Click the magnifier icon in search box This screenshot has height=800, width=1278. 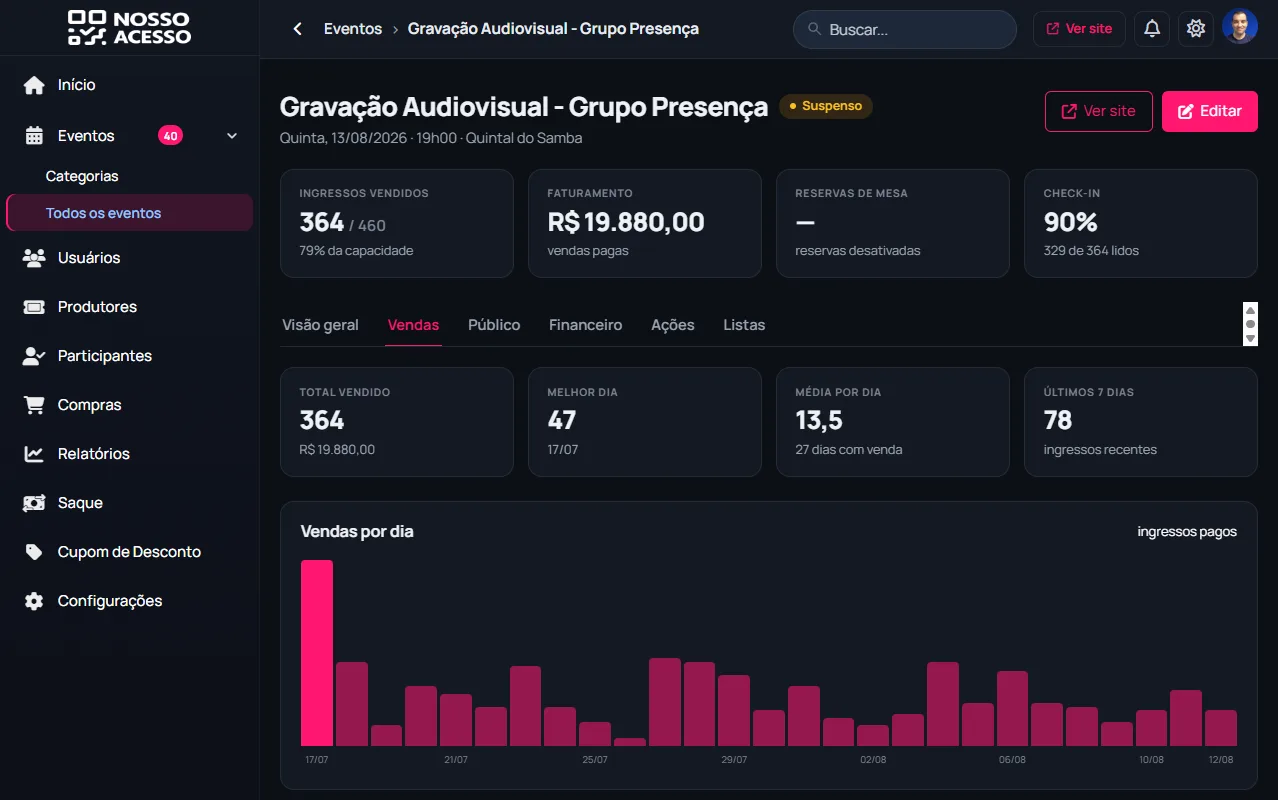click(x=814, y=29)
